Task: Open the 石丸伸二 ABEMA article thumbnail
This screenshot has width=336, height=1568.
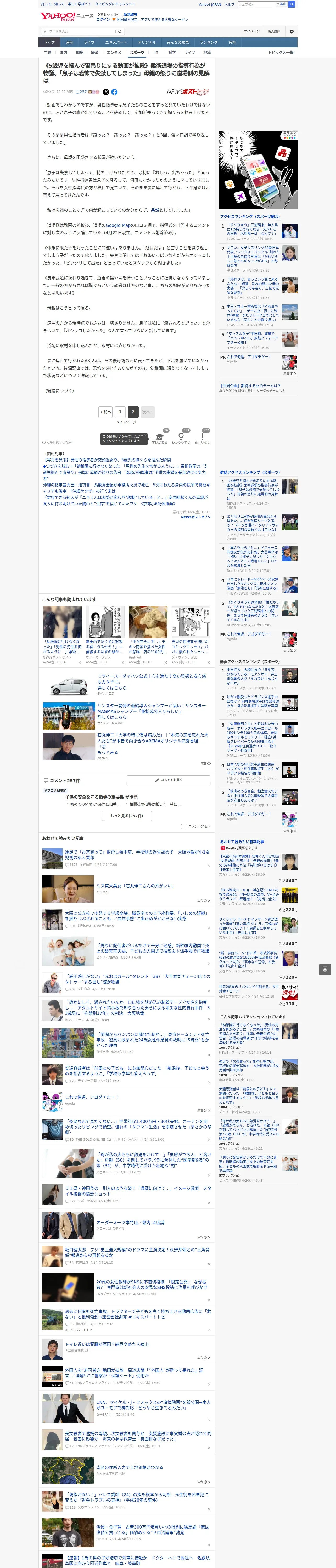Action: (69, 746)
